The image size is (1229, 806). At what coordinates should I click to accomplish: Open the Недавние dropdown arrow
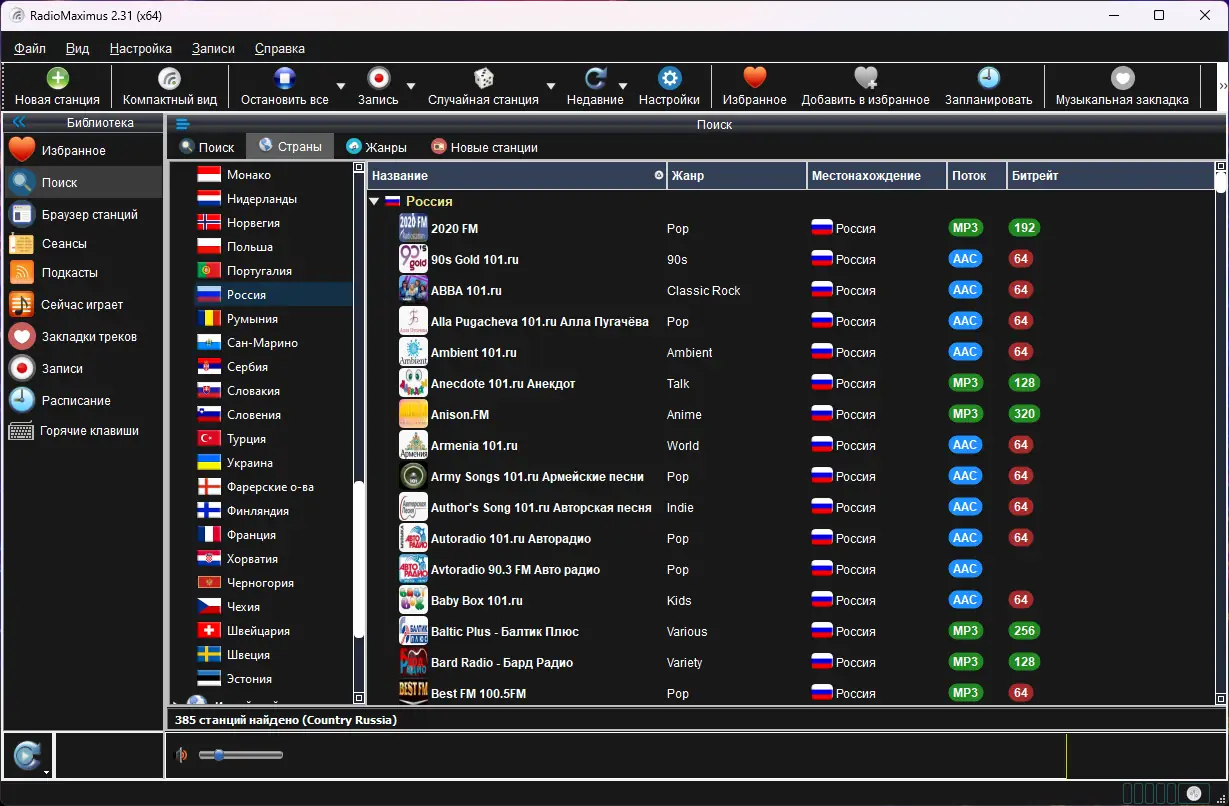point(624,86)
